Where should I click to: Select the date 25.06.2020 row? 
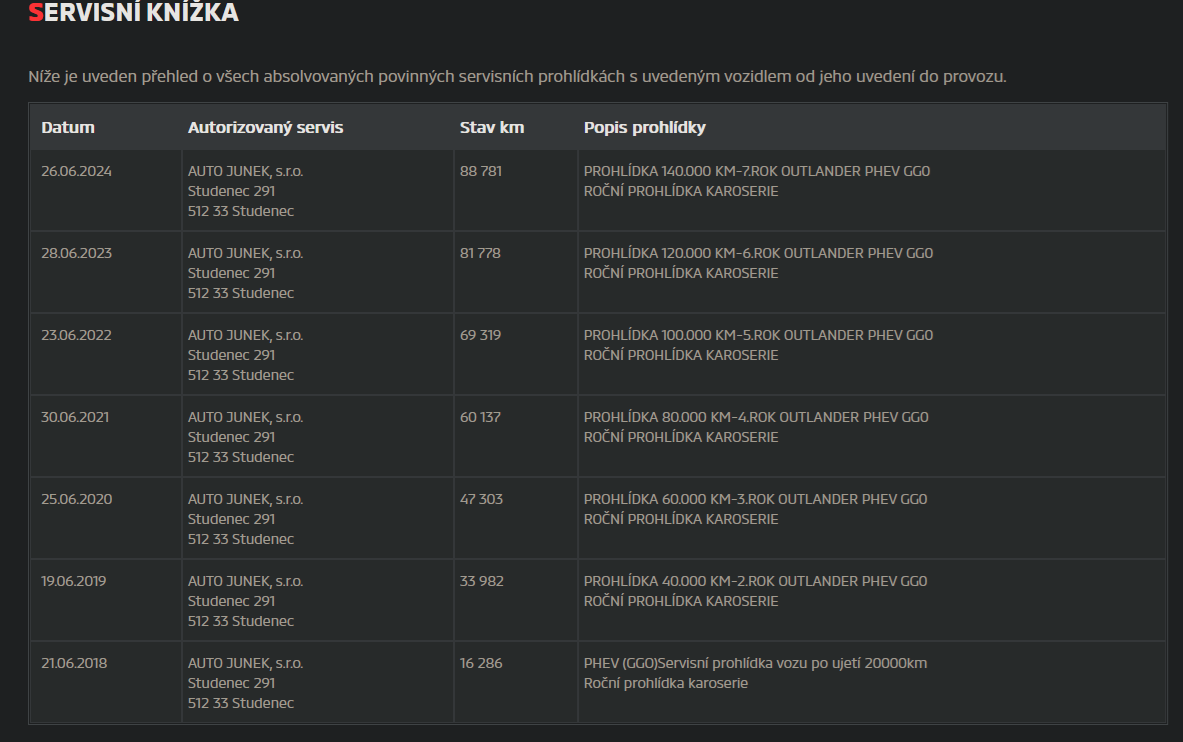pyautogui.click(x=76, y=499)
